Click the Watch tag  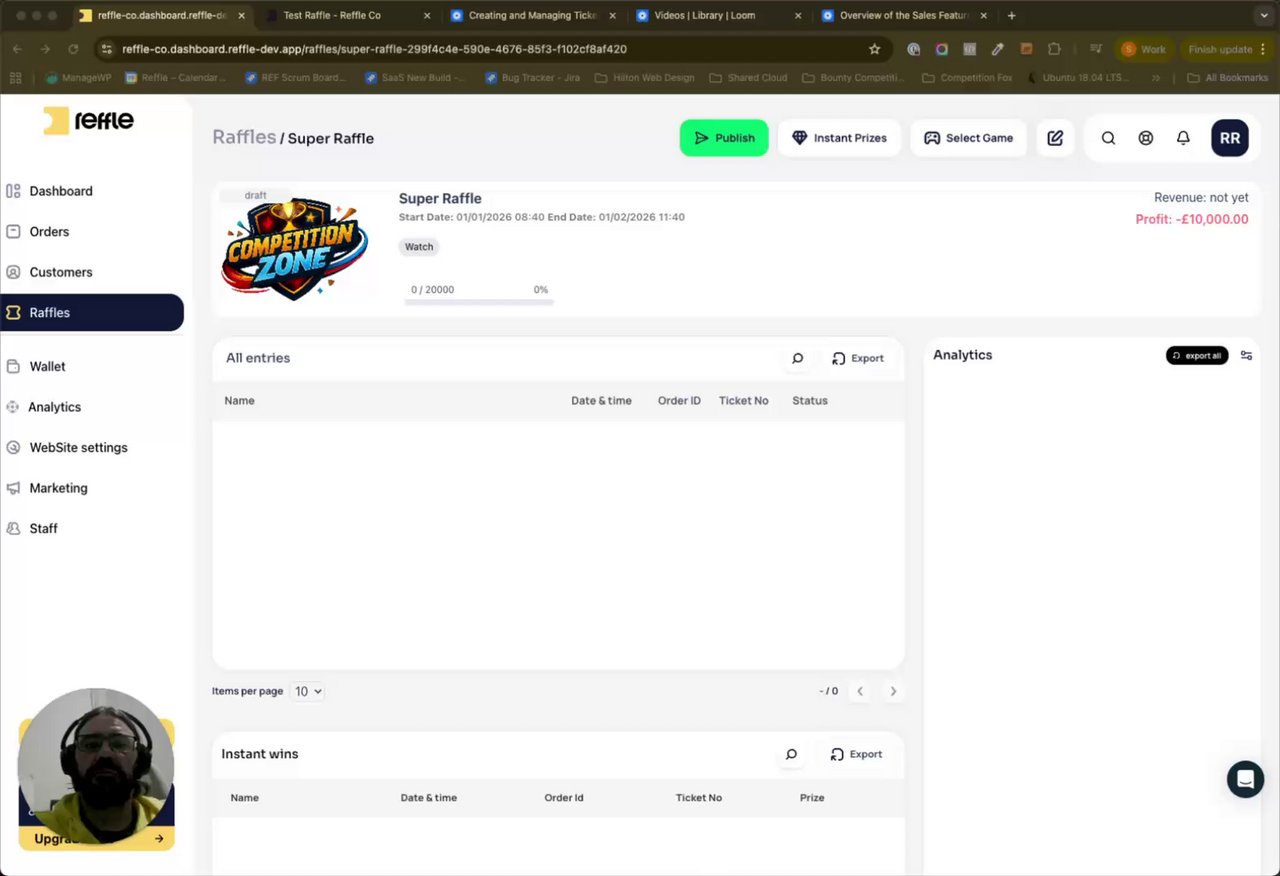click(419, 246)
